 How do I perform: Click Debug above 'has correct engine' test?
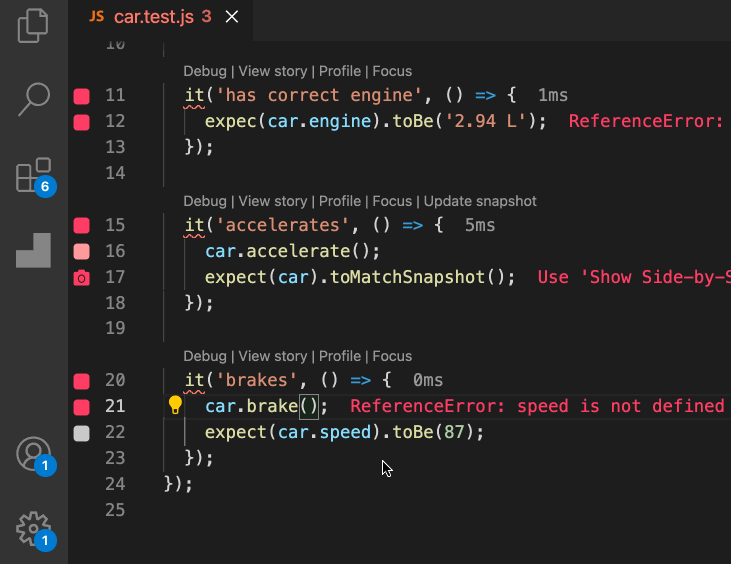[x=205, y=71]
